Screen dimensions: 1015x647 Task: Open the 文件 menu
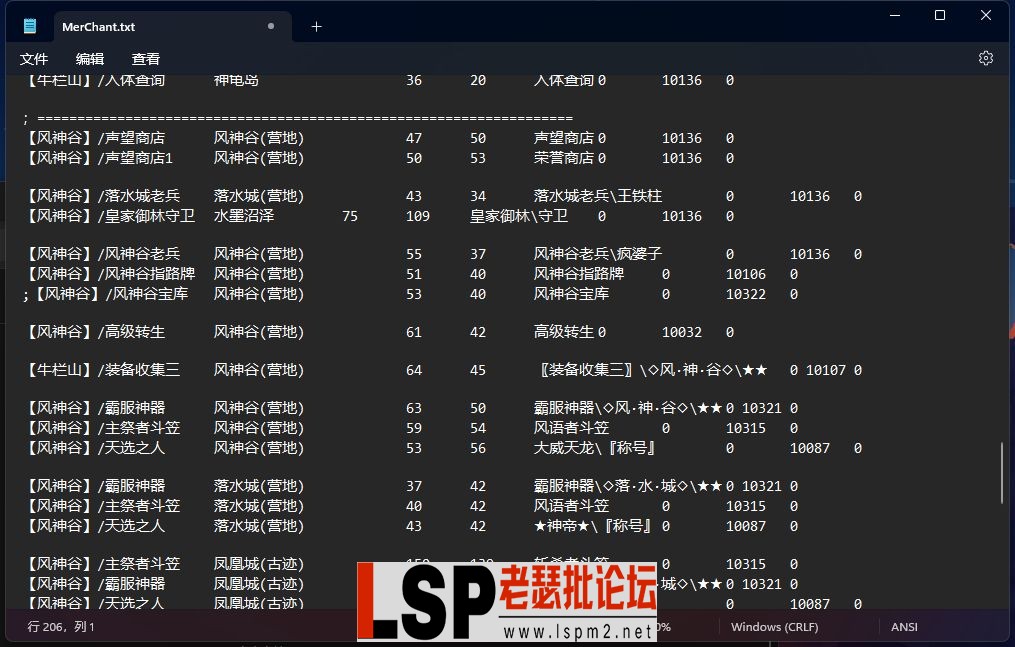34,59
